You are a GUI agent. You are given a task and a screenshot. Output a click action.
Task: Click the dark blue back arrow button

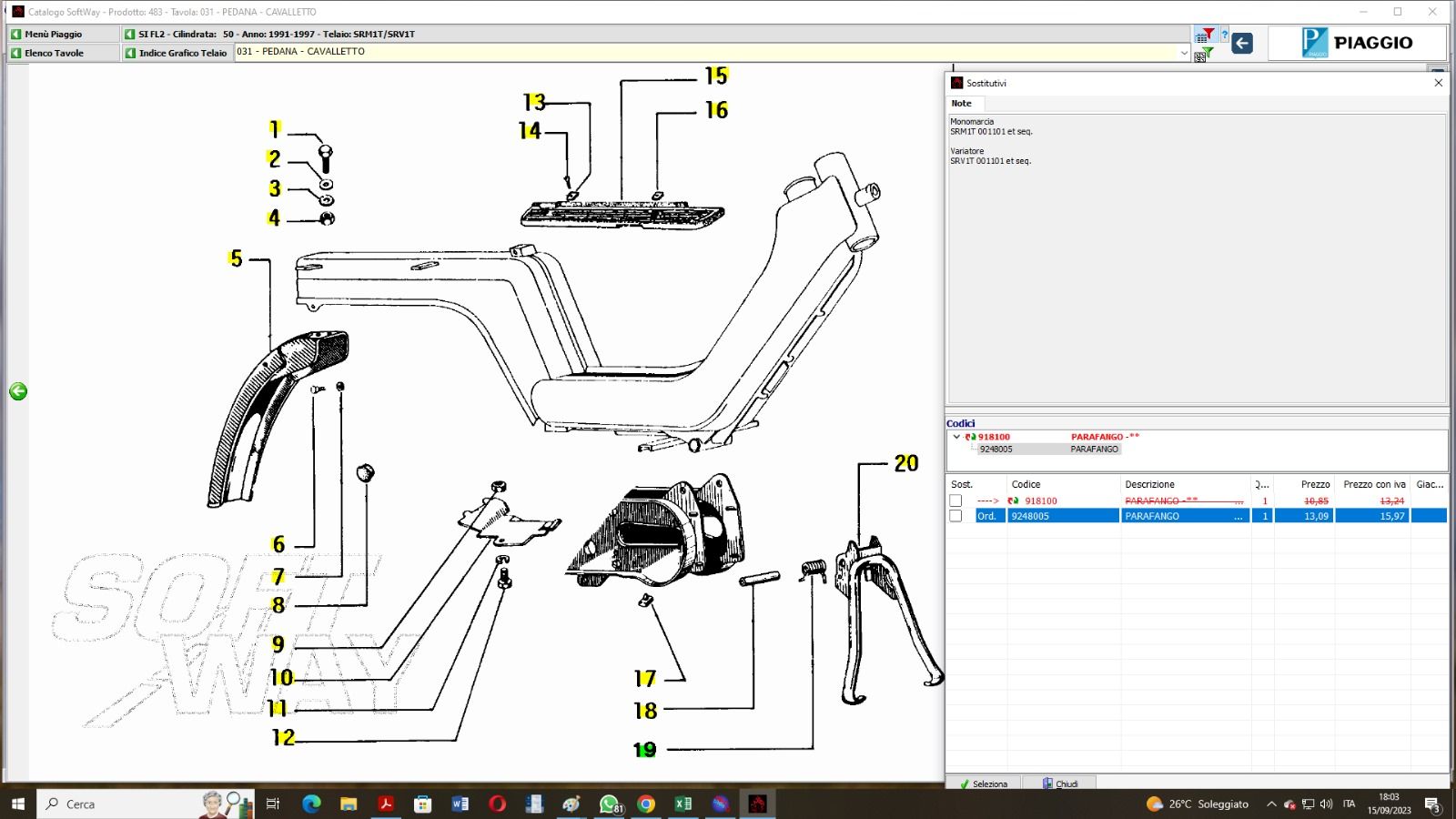[1242, 43]
